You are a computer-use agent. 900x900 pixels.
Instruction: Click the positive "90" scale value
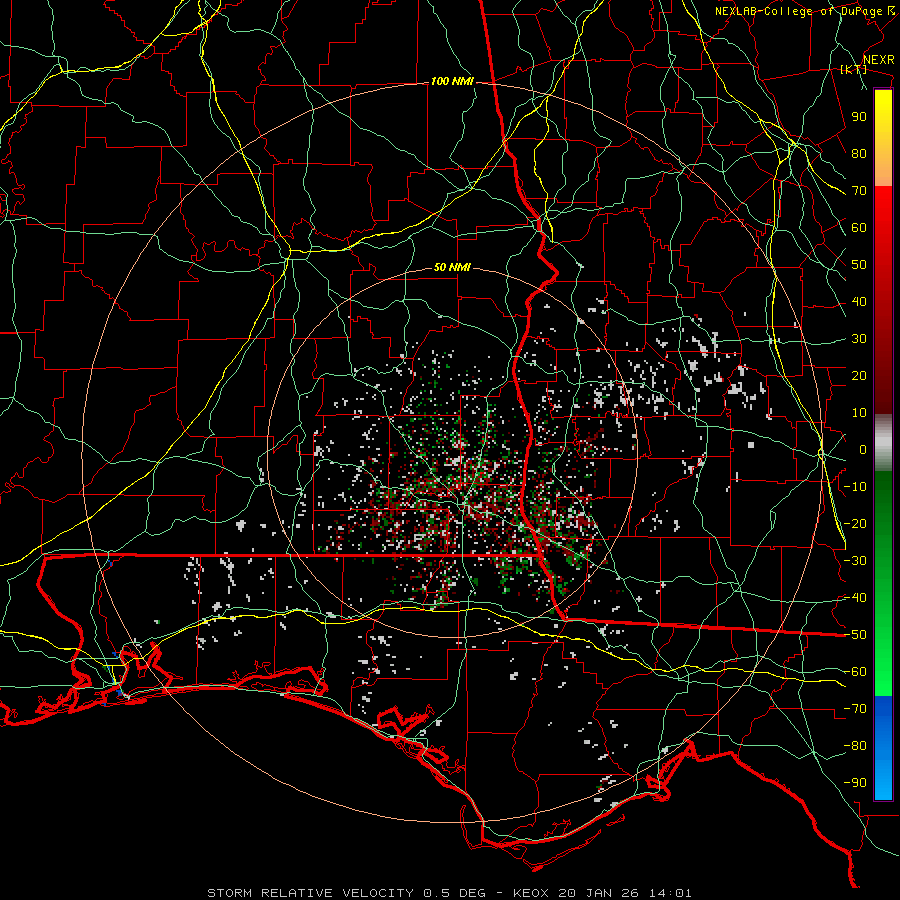[x=859, y=117]
